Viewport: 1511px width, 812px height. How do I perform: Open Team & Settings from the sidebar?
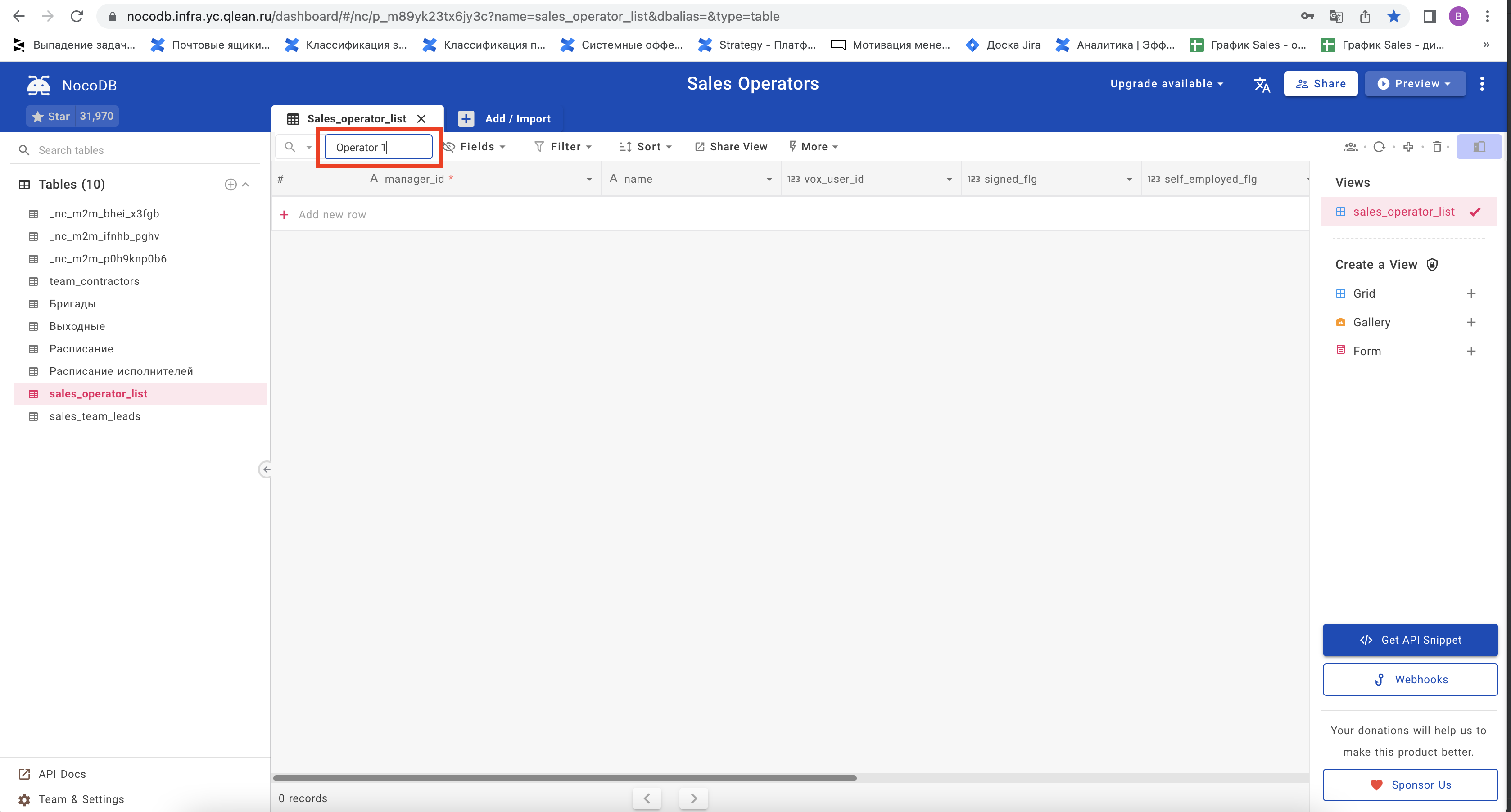click(x=80, y=799)
